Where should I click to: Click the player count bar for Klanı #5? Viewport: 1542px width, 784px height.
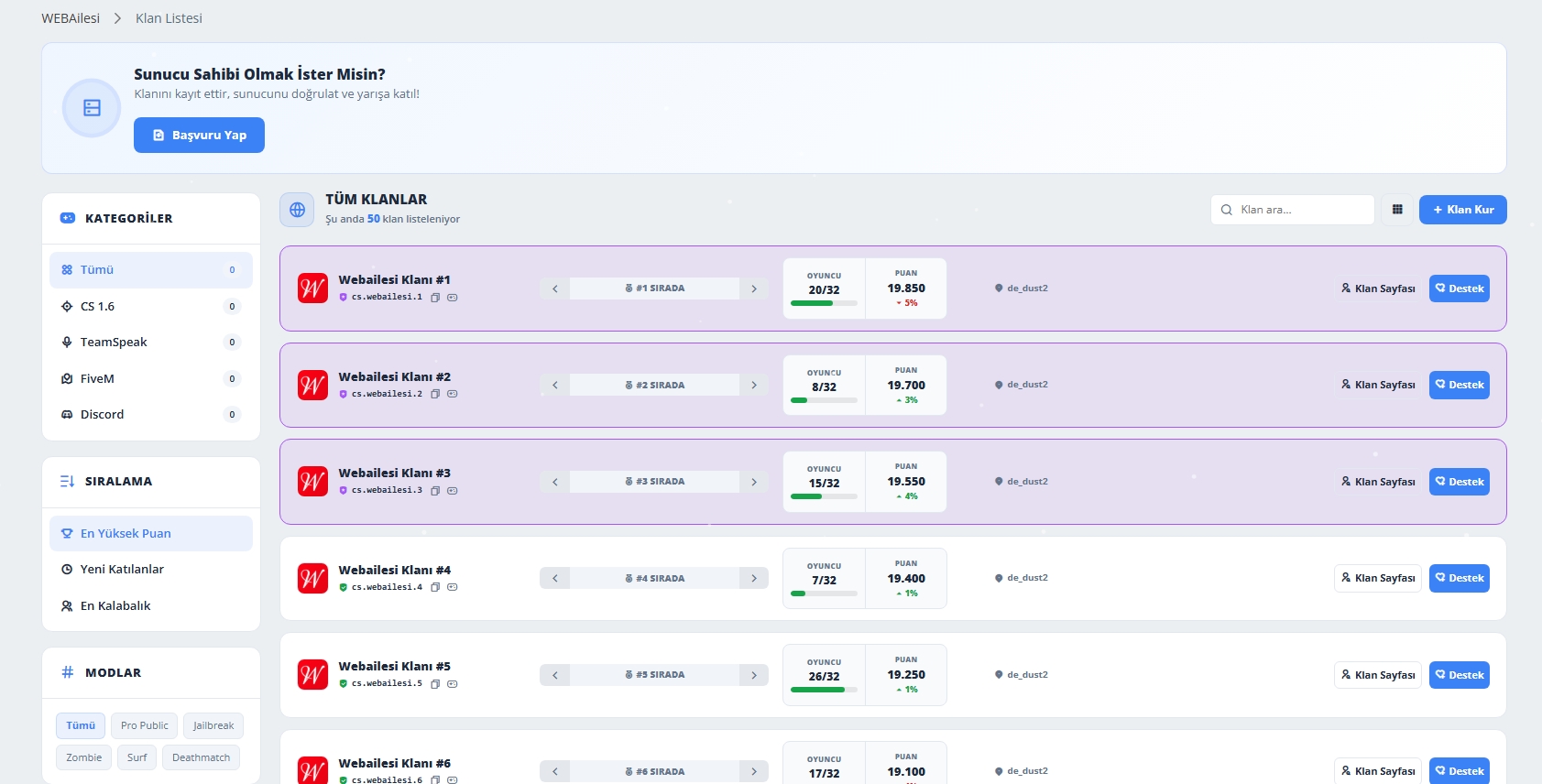click(x=824, y=690)
